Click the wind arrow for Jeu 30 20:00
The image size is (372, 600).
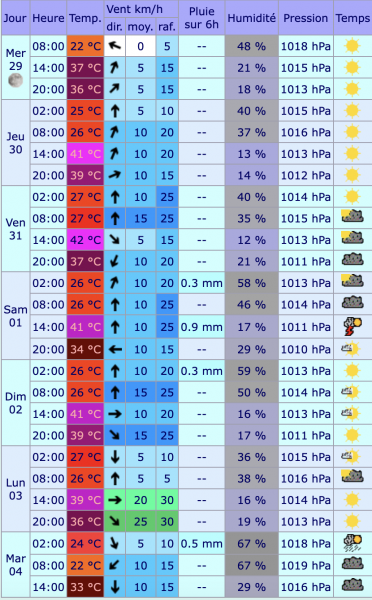(115, 175)
